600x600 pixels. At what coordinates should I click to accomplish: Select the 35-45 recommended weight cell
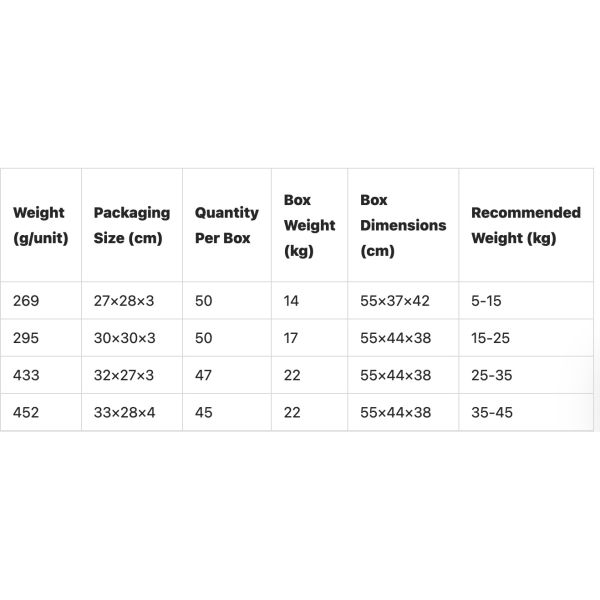click(x=492, y=412)
